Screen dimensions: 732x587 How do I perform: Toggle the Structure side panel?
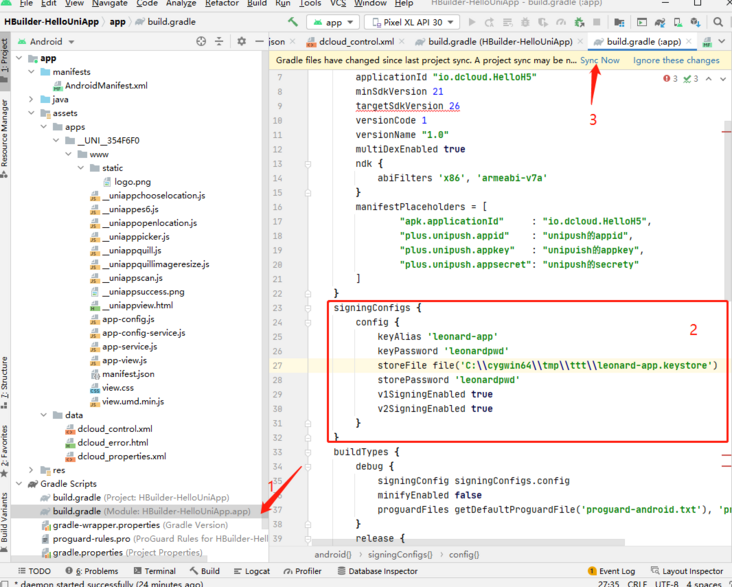[5, 382]
